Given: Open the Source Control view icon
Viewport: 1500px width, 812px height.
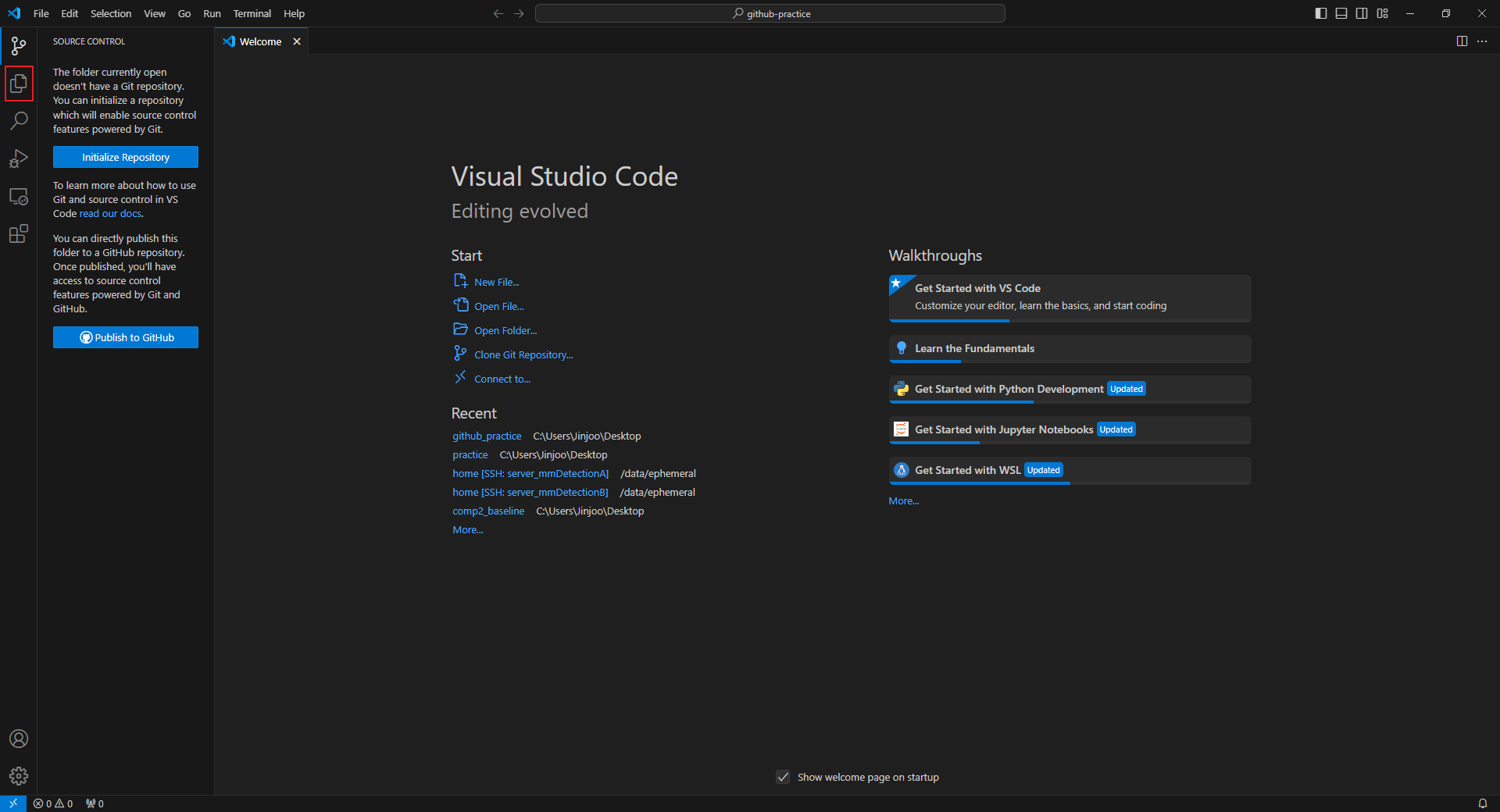Looking at the screenshot, I should (x=19, y=46).
